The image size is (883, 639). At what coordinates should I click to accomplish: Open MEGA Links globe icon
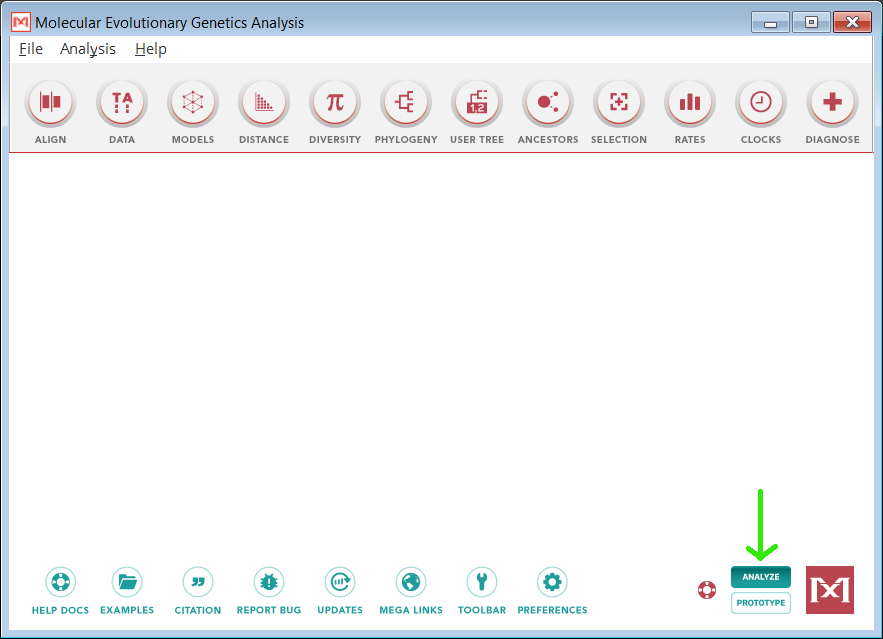[411, 582]
